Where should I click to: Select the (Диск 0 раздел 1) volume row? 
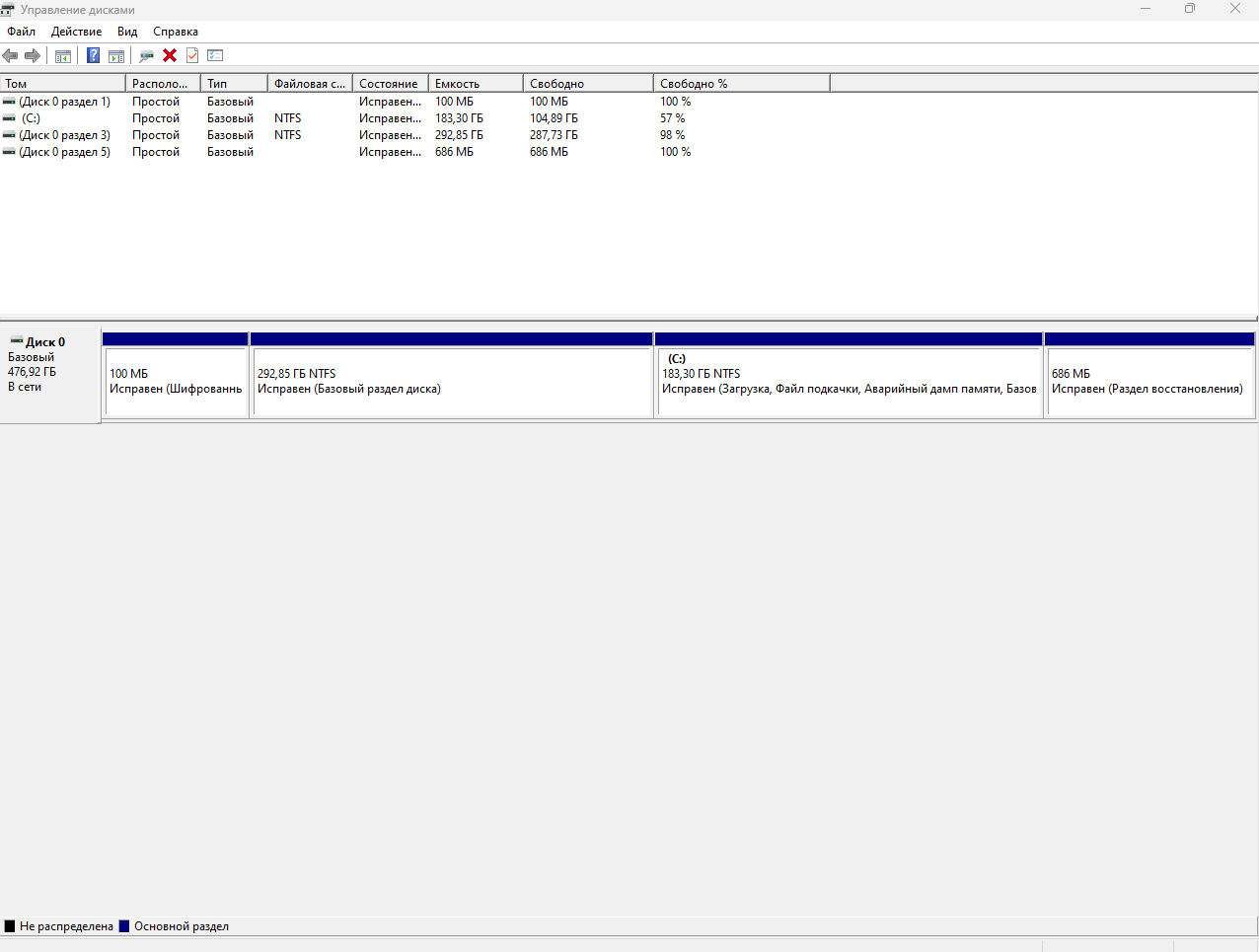(x=414, y=102)
